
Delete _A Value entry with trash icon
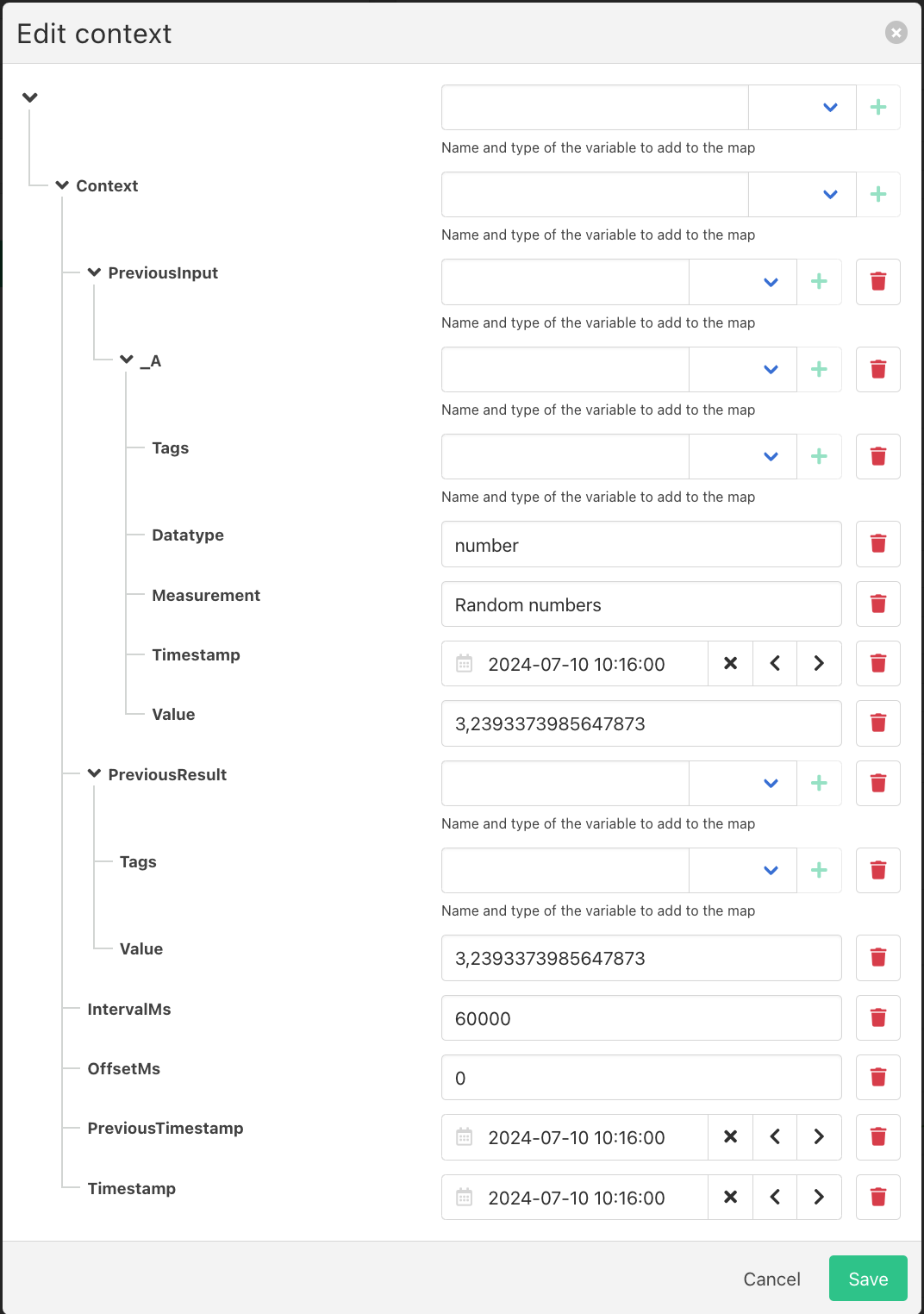pyautogui.click(x=878, y=723)
